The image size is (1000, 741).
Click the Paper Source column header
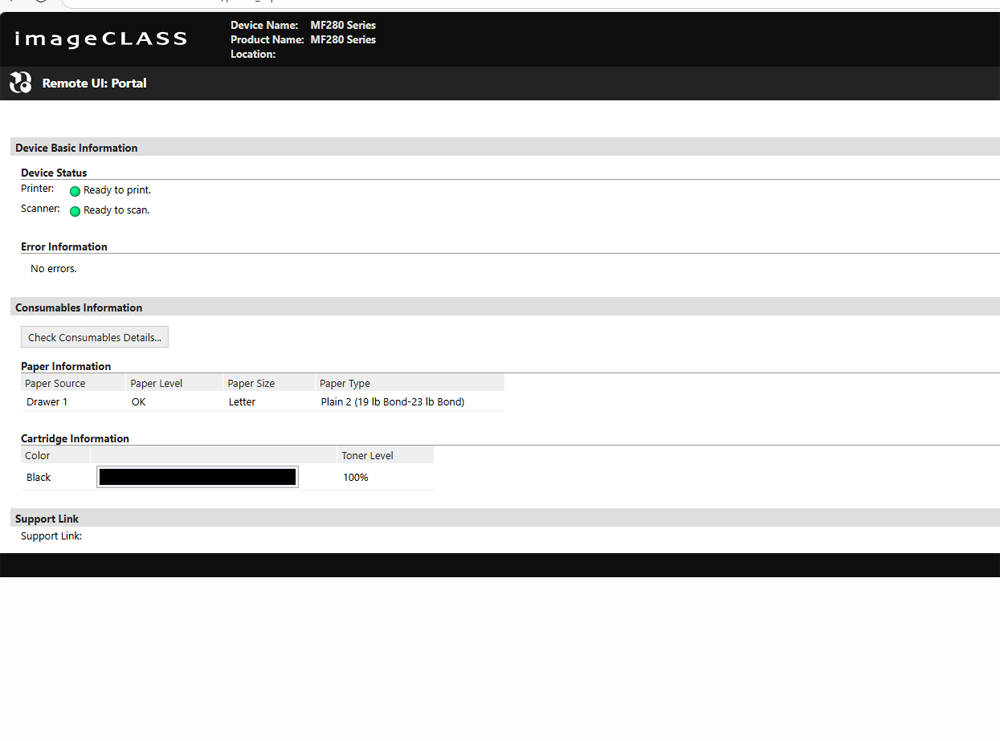56,383
